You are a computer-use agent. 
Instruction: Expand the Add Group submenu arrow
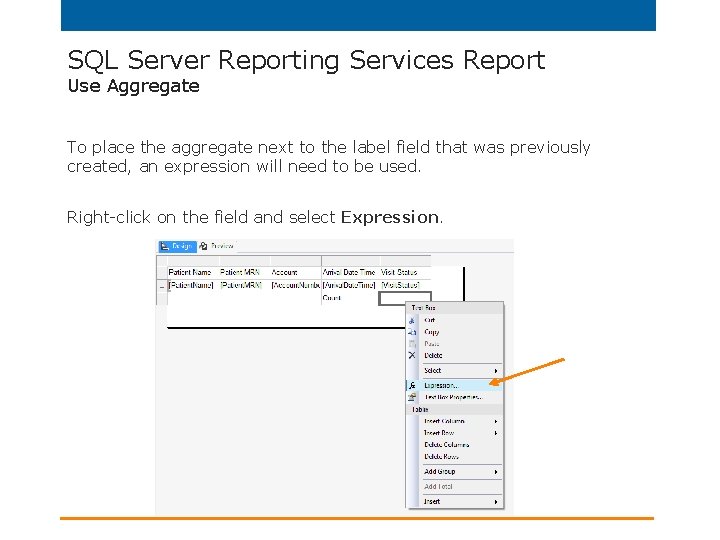[x=496, y=472]
